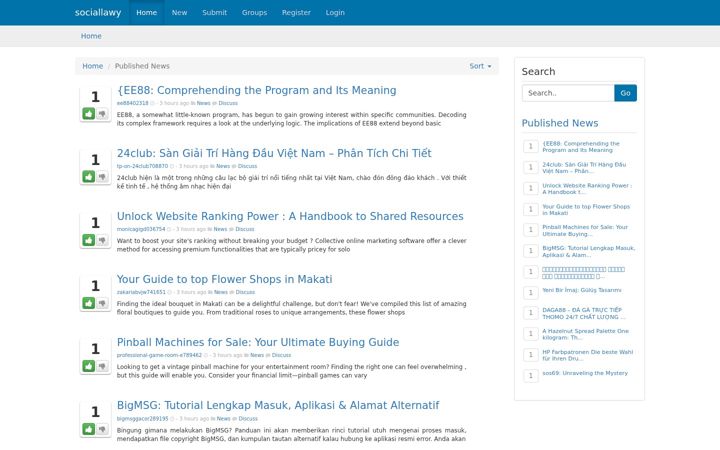The height and width of the screenshot is (450, 720).
Task: Open Pinball Machines for Sale article title
Action: [258, 342]
